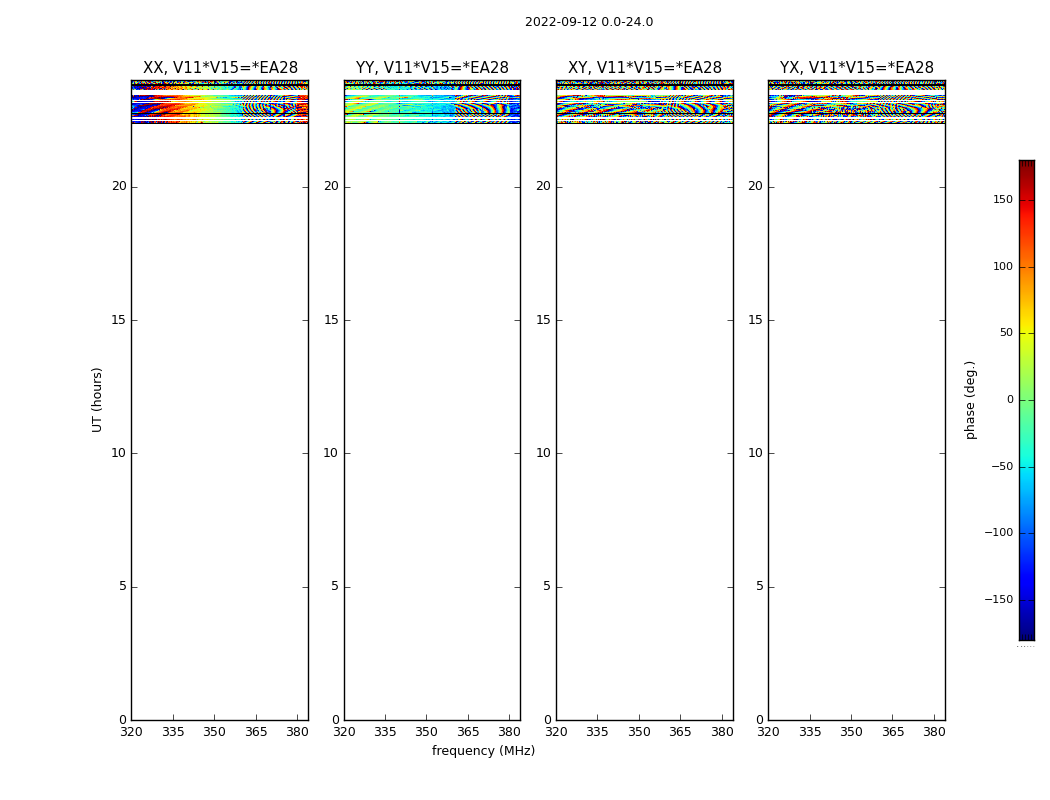The image size is (1050, 800).
Task: Click the 335 x-tick under the XX panel
Action: click(x=173, y=732)
